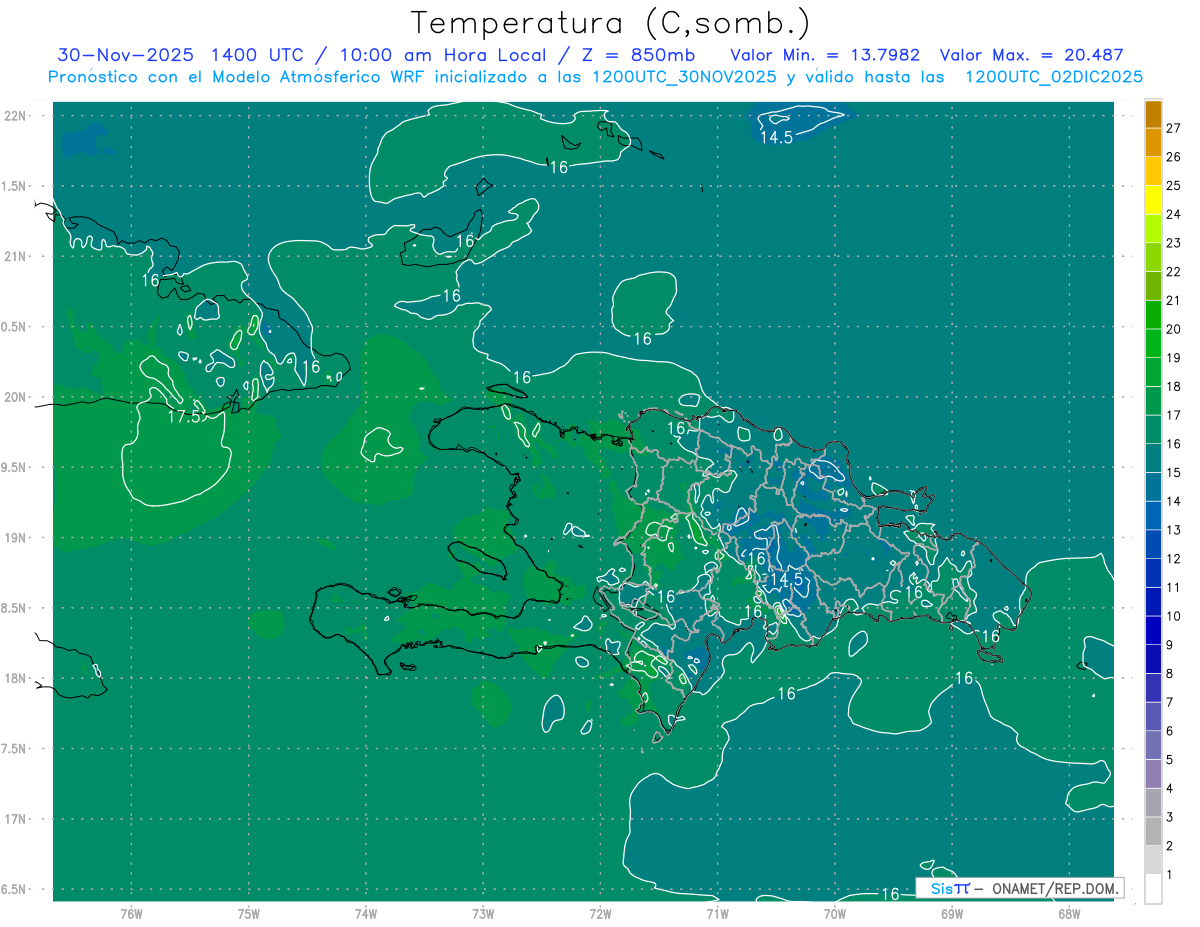Click the 68W longitude axis label
The width and height of the screenshot is (1200, 927).
point(1068,913)
